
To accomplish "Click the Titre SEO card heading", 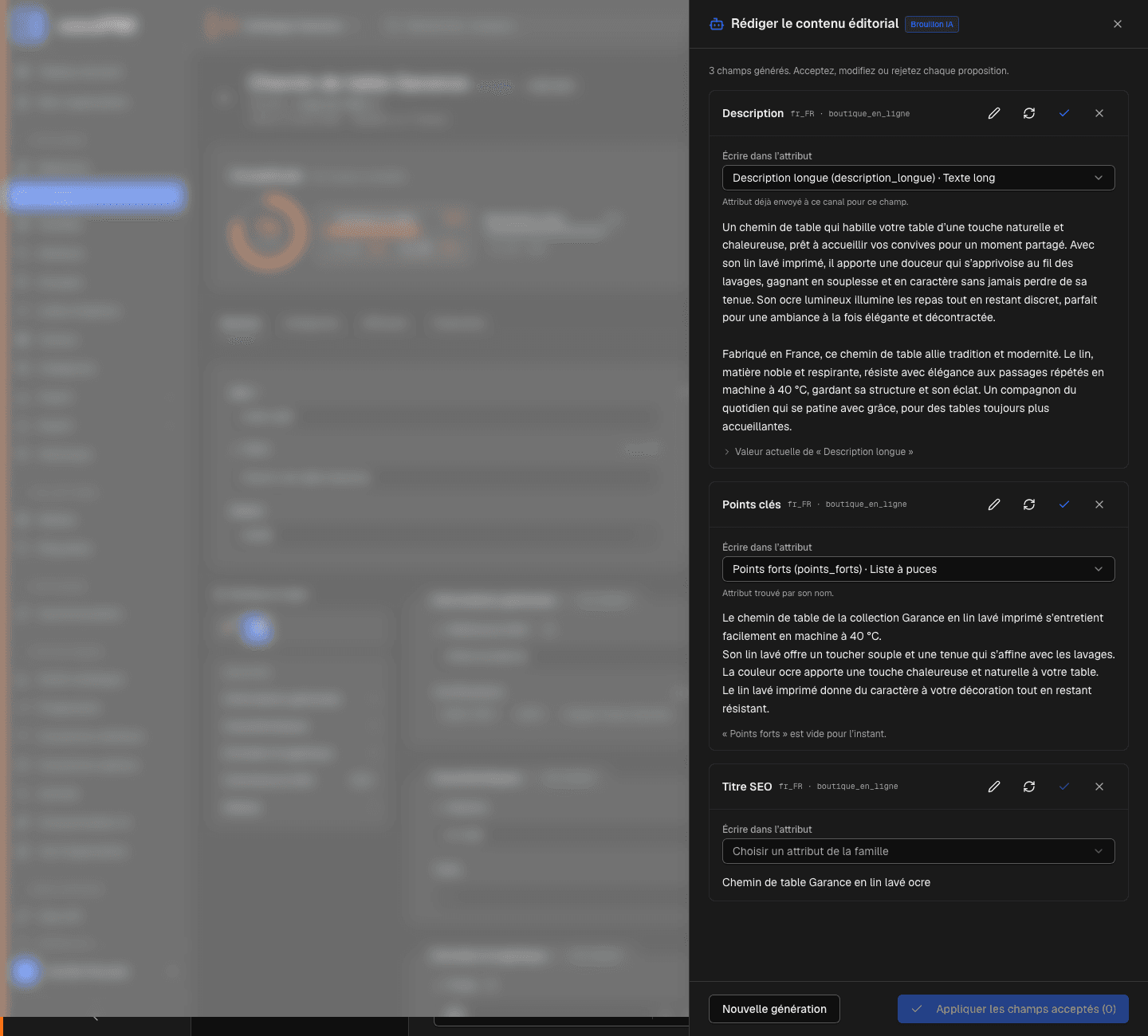I will click(x=747, y=787).
